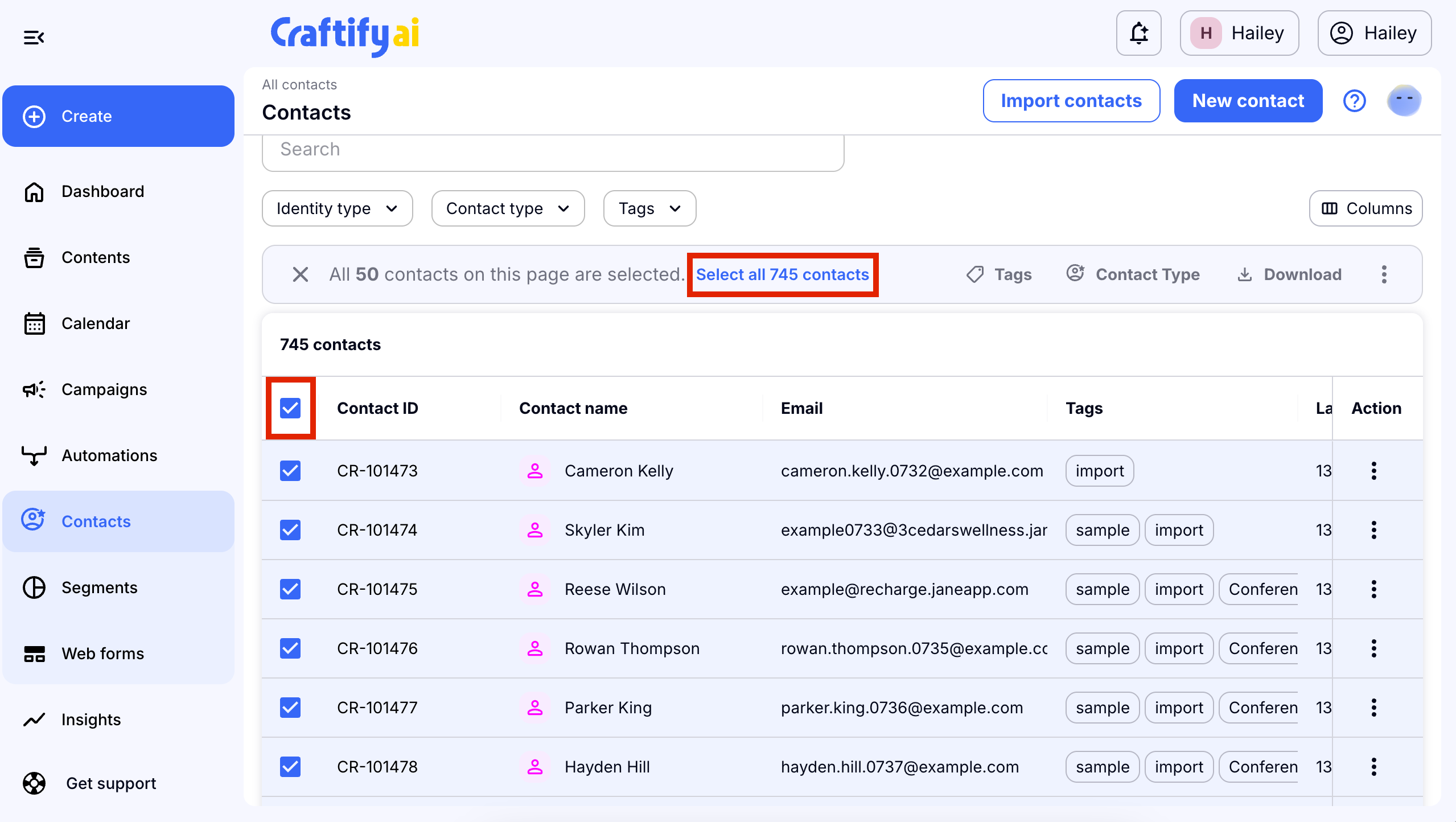Expand the Tags filter dropdown
1456x822 pixels.
[x=649, y=208]
